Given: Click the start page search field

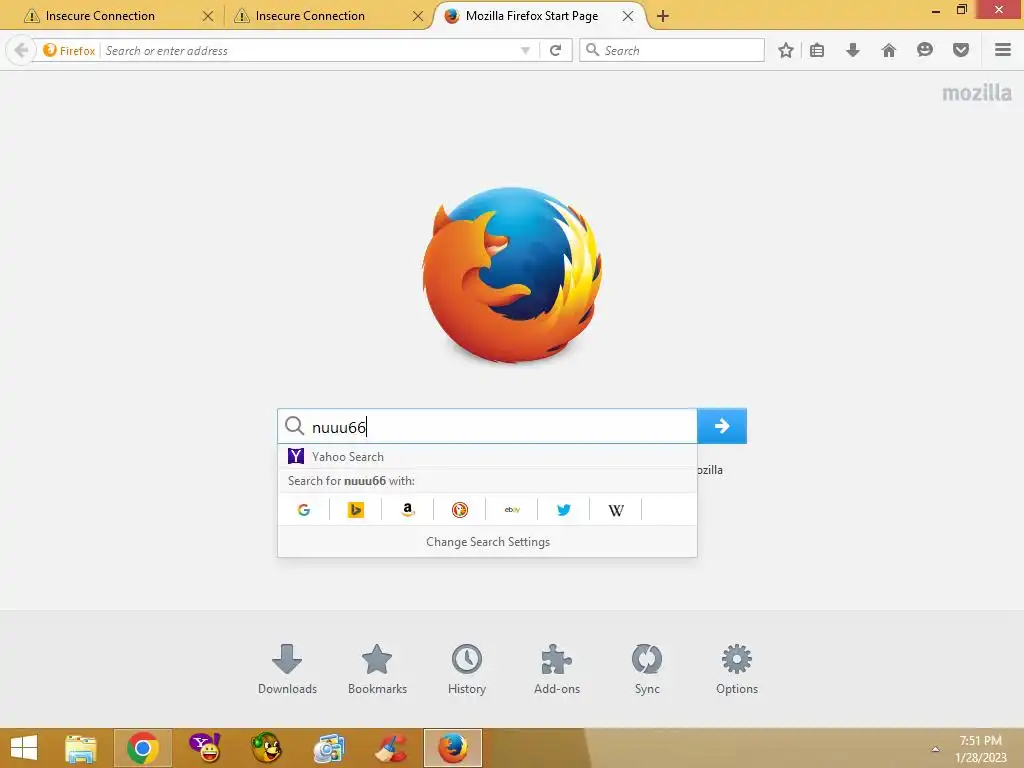Looking at the screenshot, I should point(487,426).
